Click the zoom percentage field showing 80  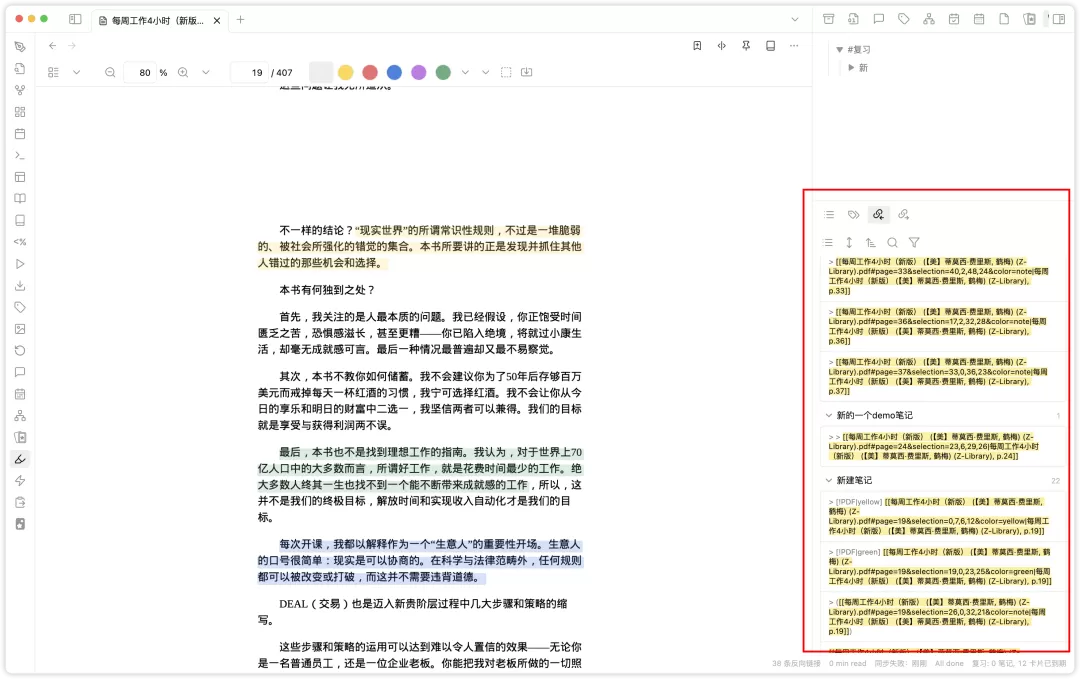(141, 72)
